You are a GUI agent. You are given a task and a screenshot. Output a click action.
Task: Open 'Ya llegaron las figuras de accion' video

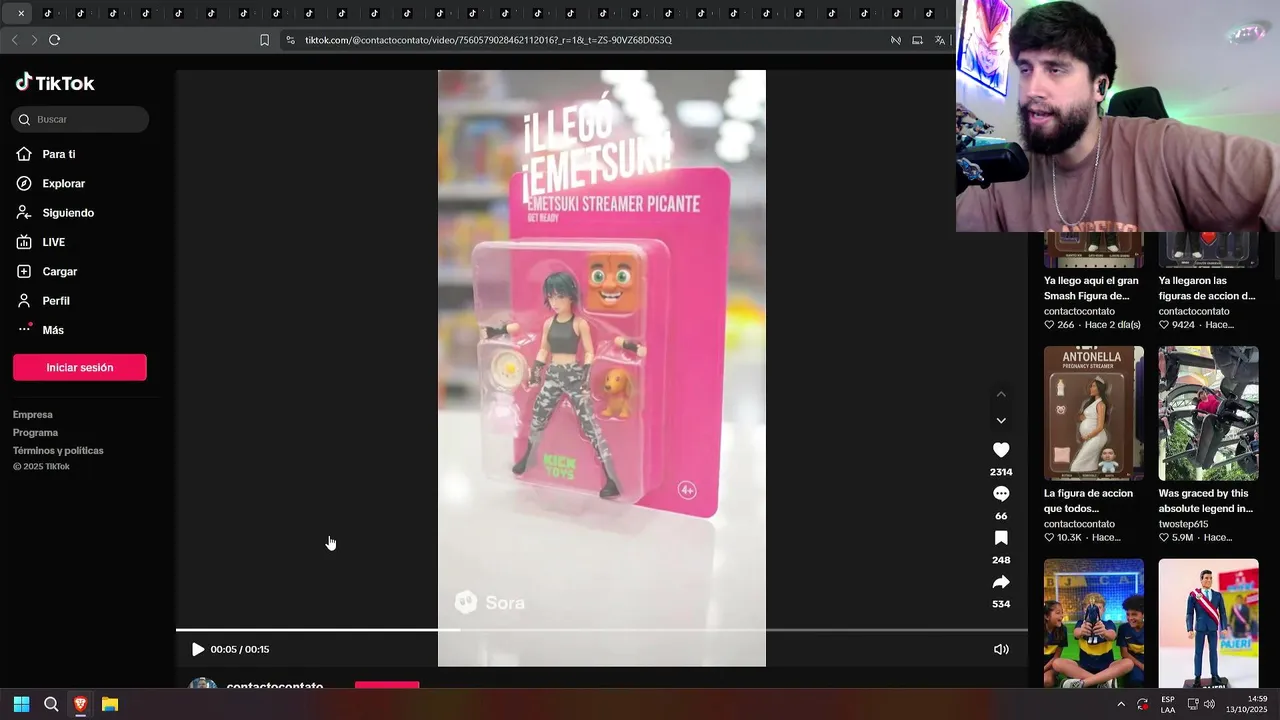[x=1207, y=288]
